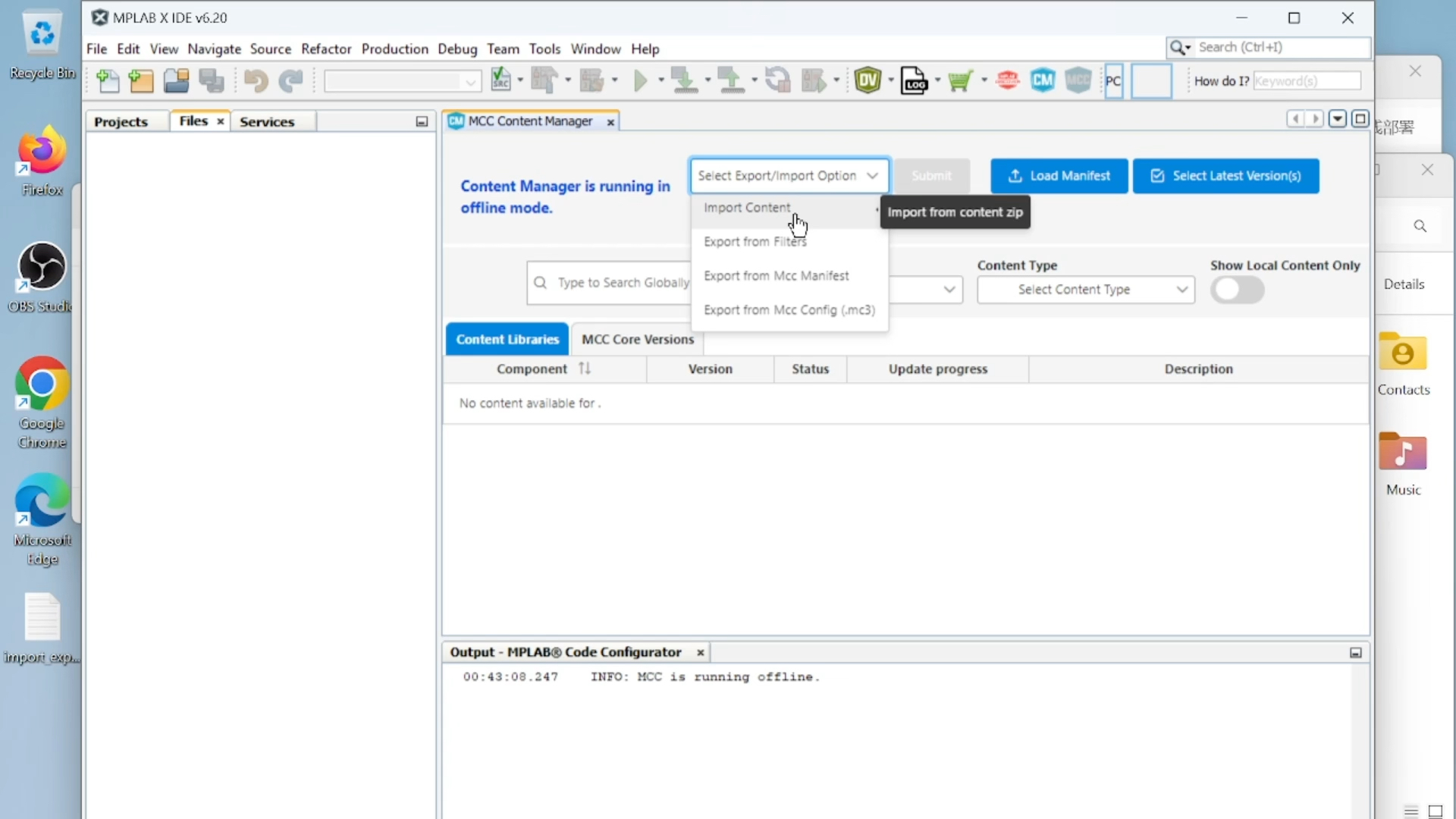Viewport: 1456px width, 819px height.
Task: Expand the DV icon dropdown arrow
Action: (x=891, y=80)
